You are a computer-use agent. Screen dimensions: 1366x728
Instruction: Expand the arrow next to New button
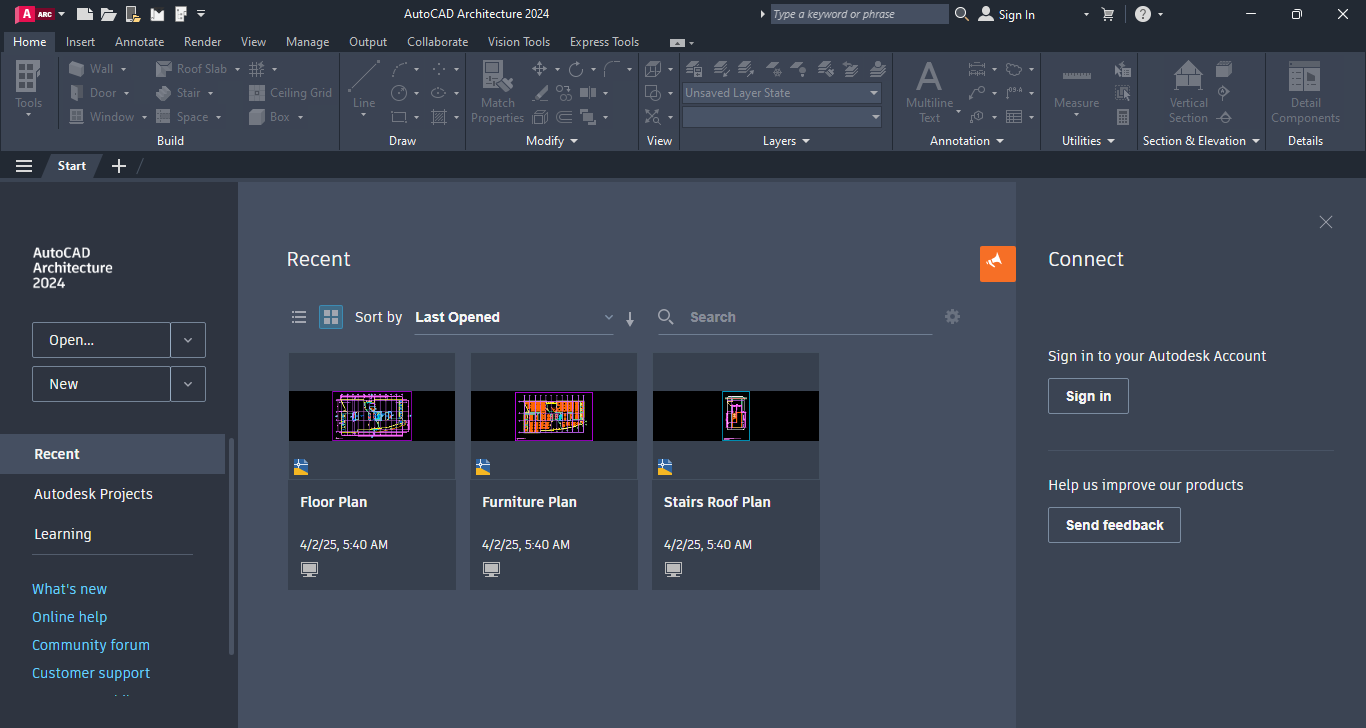(188, 384)
